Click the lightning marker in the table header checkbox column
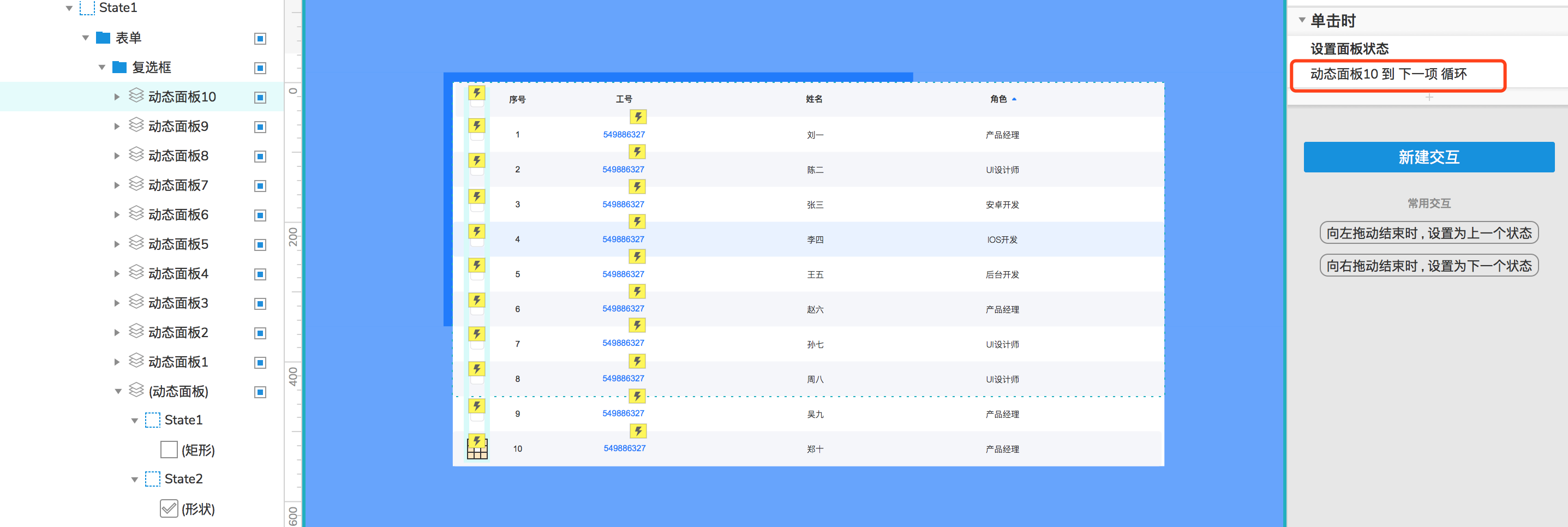The height and width of the screenshot is (527, 1568). click(477, 93)
